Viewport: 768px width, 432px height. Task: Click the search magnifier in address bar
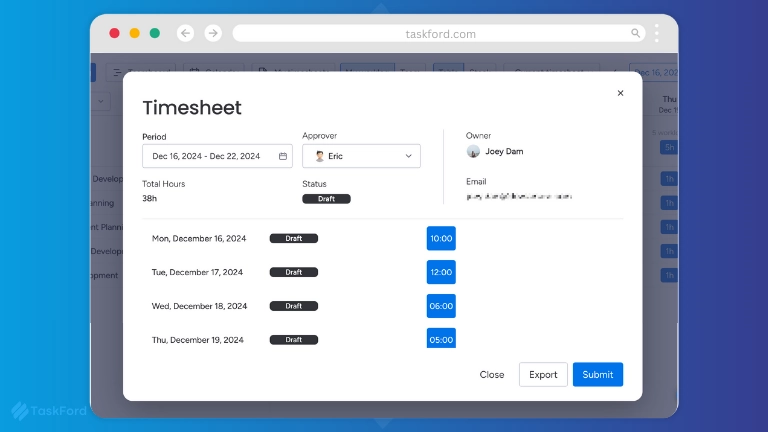(x=635, y=33)
